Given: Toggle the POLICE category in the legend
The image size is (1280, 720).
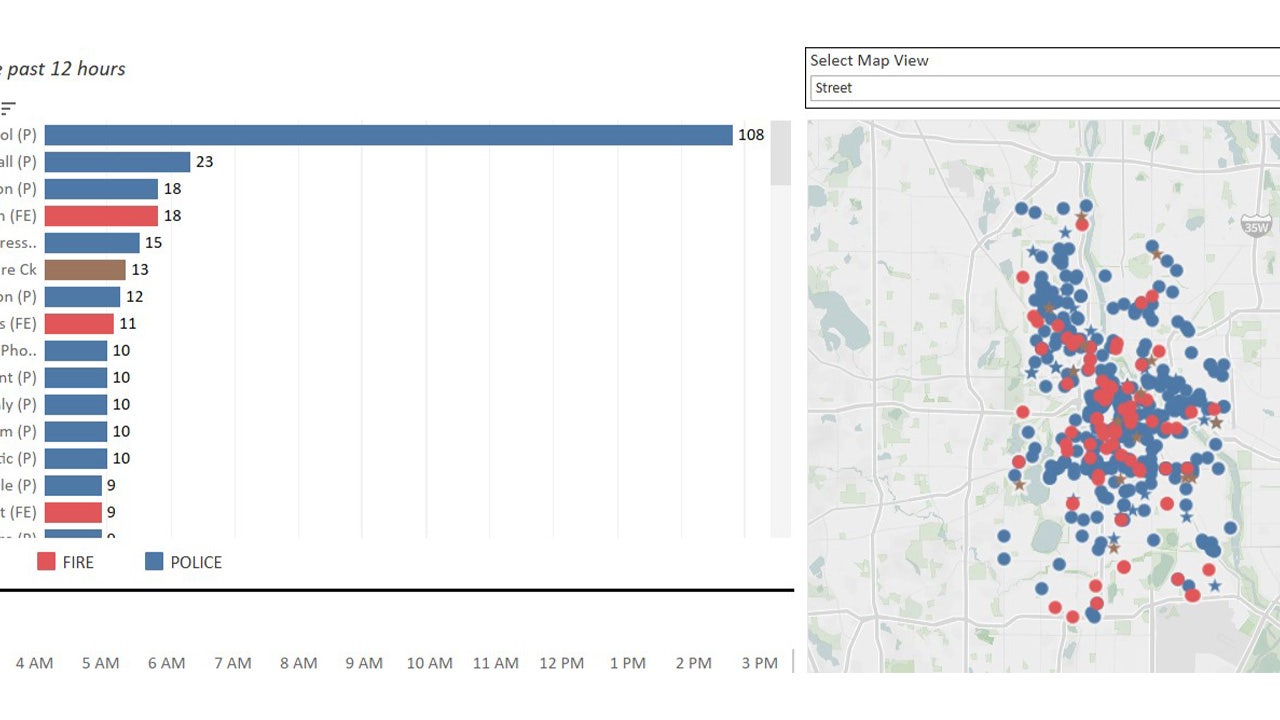Looking at the screenshot, I should [x=187, y=562].
